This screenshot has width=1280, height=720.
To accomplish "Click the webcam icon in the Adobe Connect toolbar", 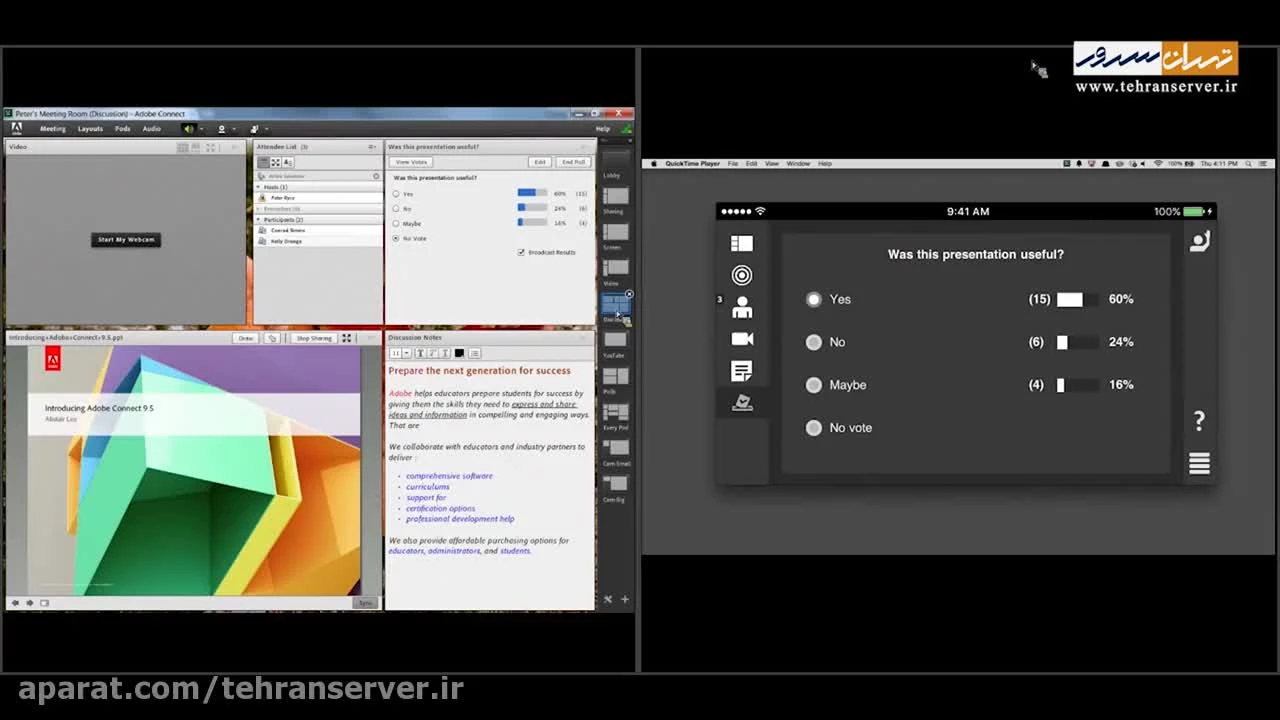I will click(221, 128).
